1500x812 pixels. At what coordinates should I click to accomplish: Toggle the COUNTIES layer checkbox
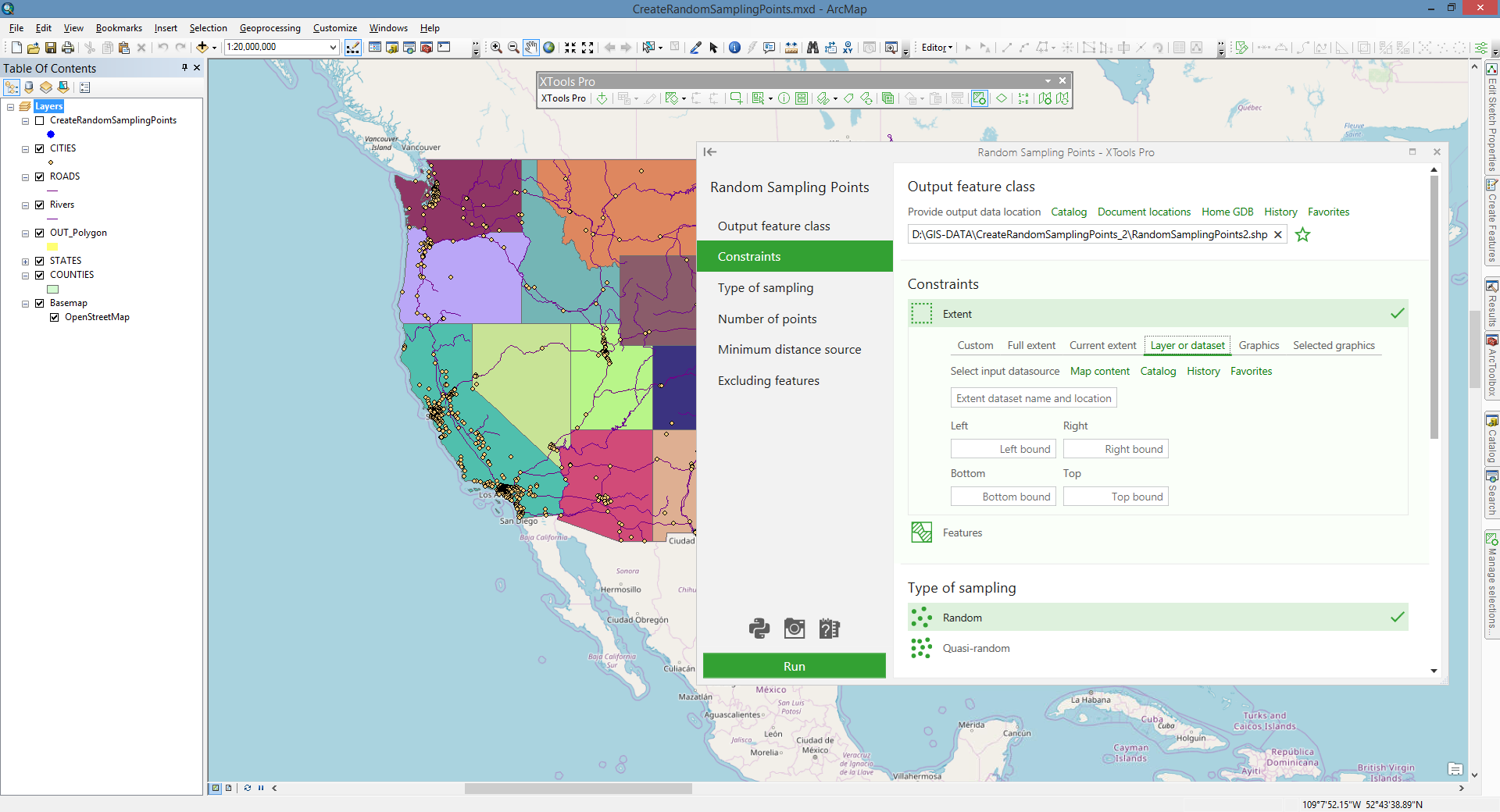click(x=39, y=276)
